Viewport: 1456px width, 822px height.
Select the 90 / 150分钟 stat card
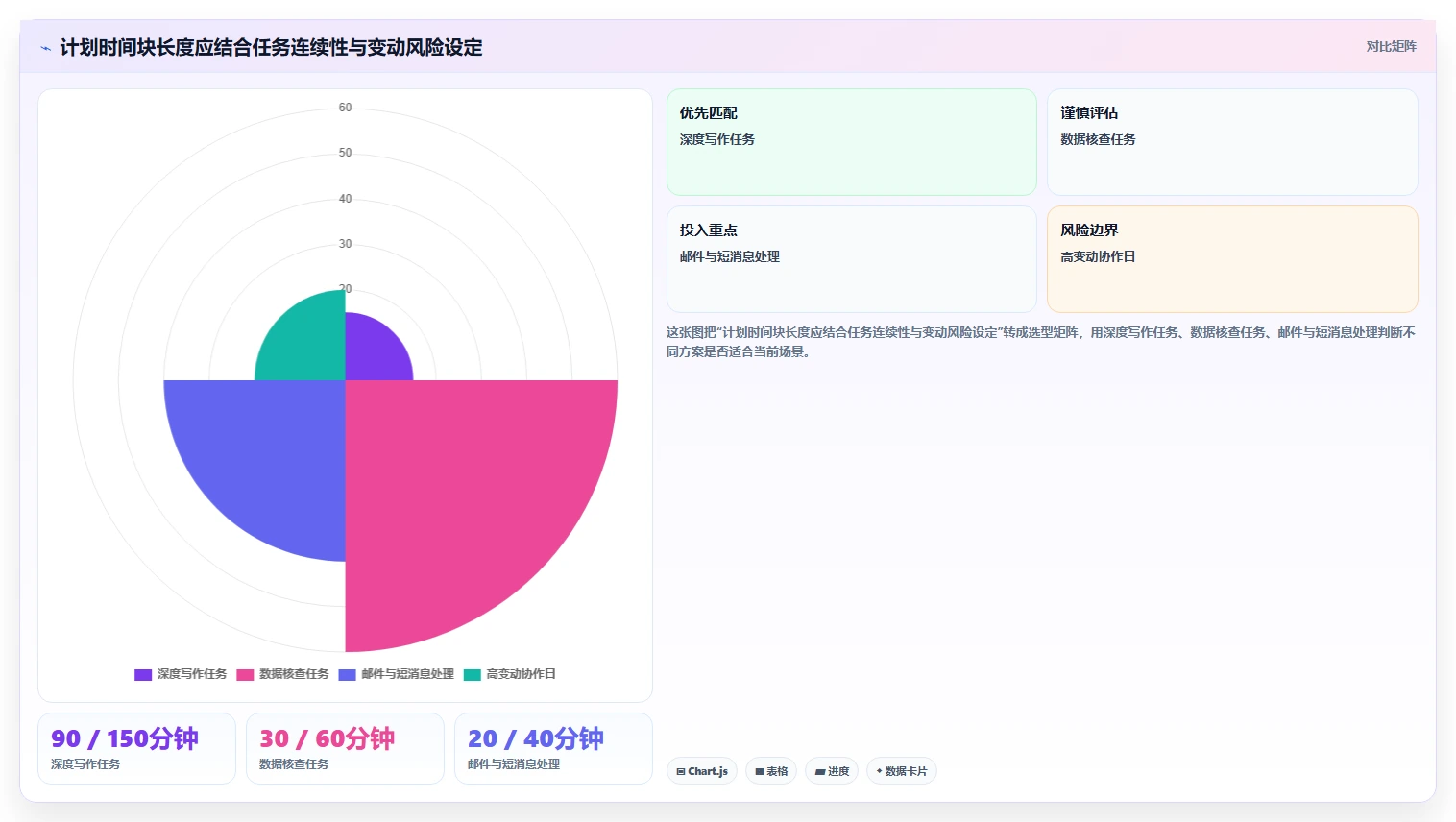click(136, 748)
